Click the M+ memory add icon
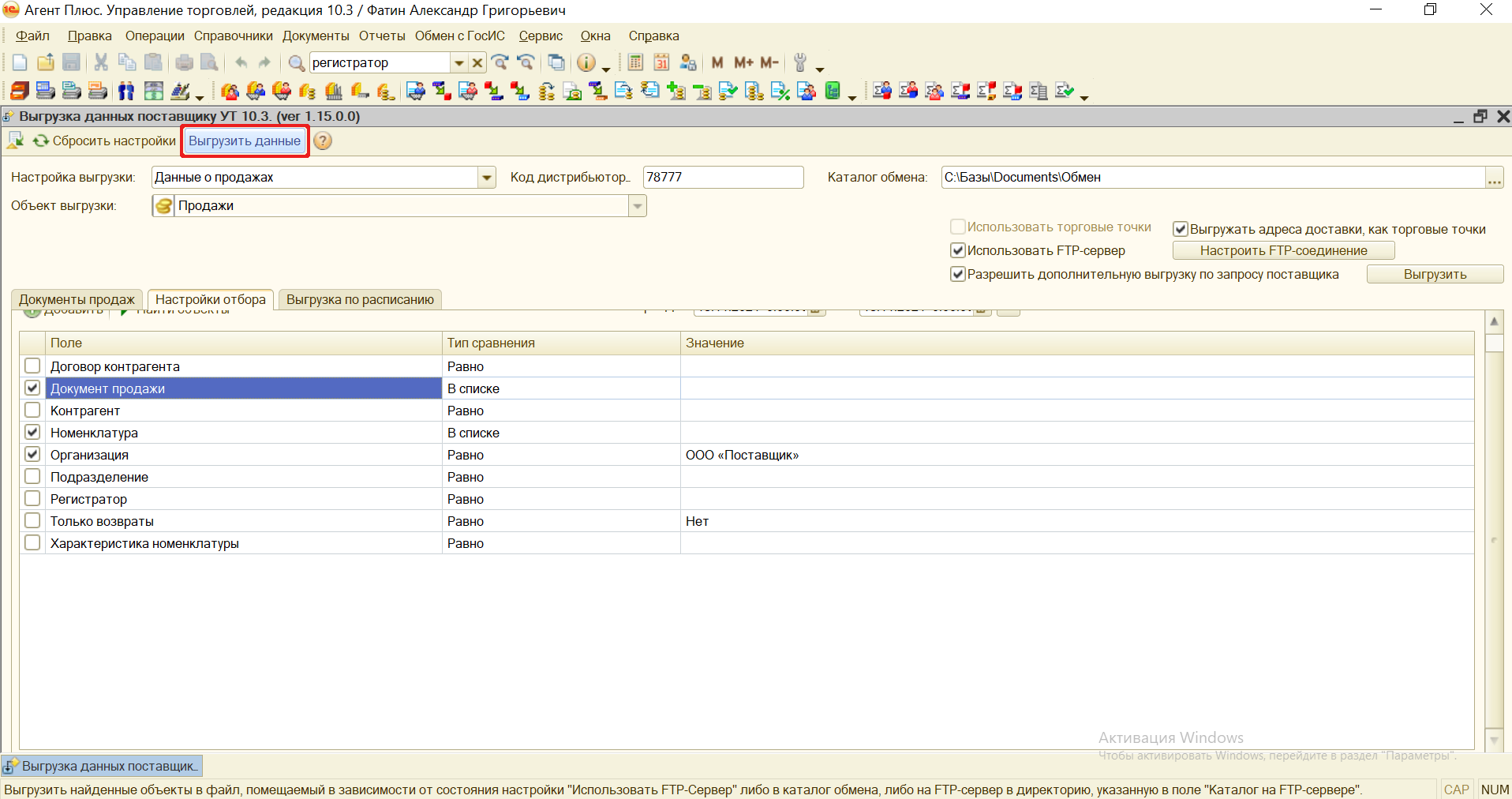 pyautogui.click(x=743, y=62)
